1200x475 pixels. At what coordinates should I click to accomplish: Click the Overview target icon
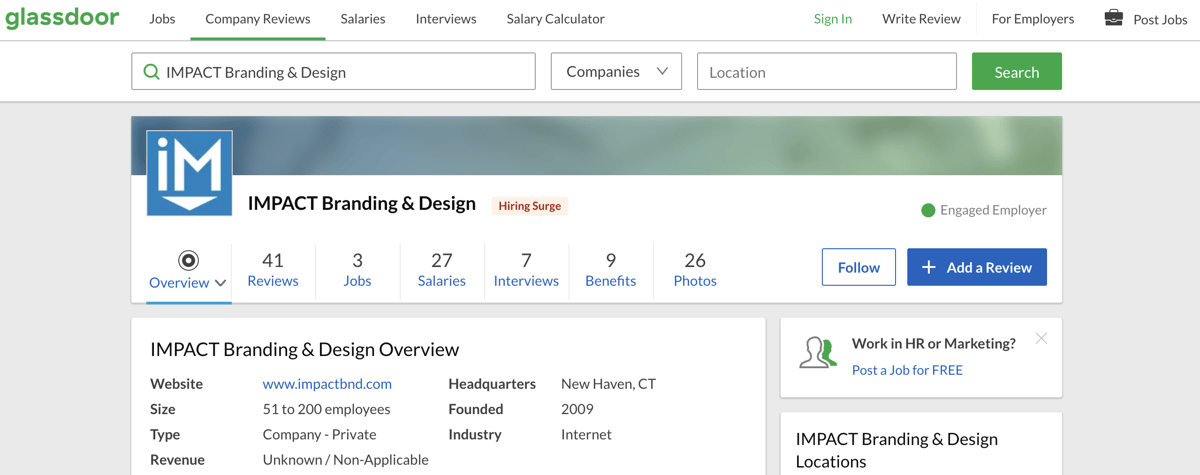click(188, 260)
